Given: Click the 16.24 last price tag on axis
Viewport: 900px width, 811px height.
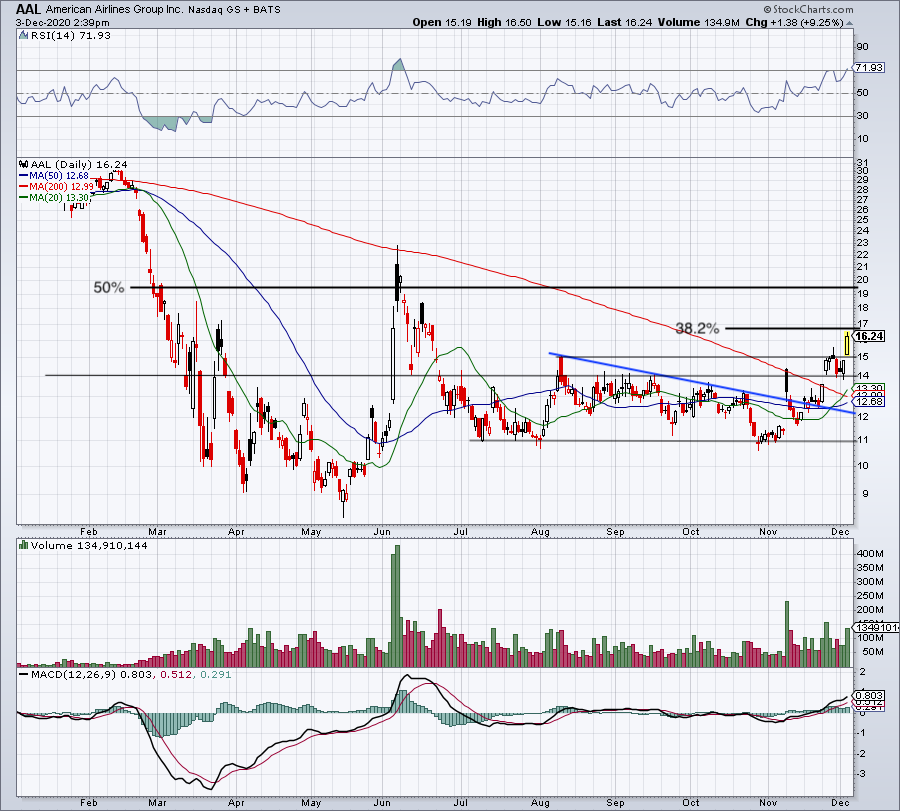Looking at the screenshot, I should (869, 336).
